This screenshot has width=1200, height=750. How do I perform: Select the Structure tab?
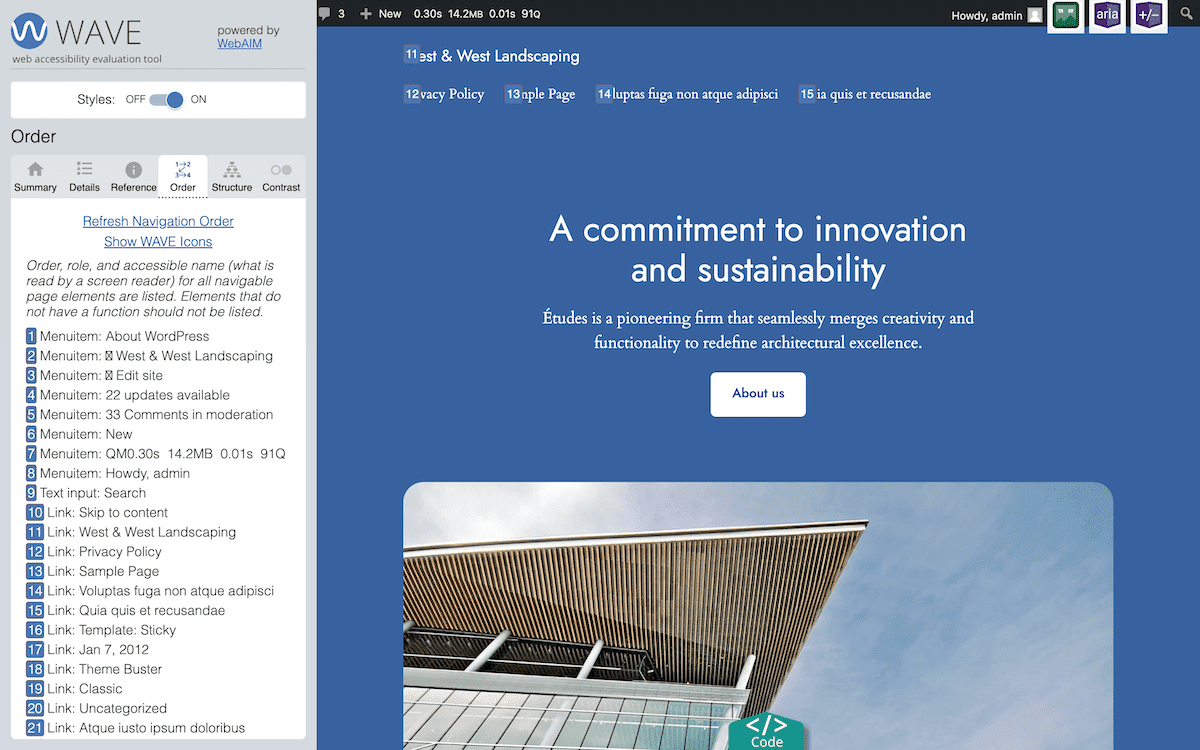click(x=231, y=176)
